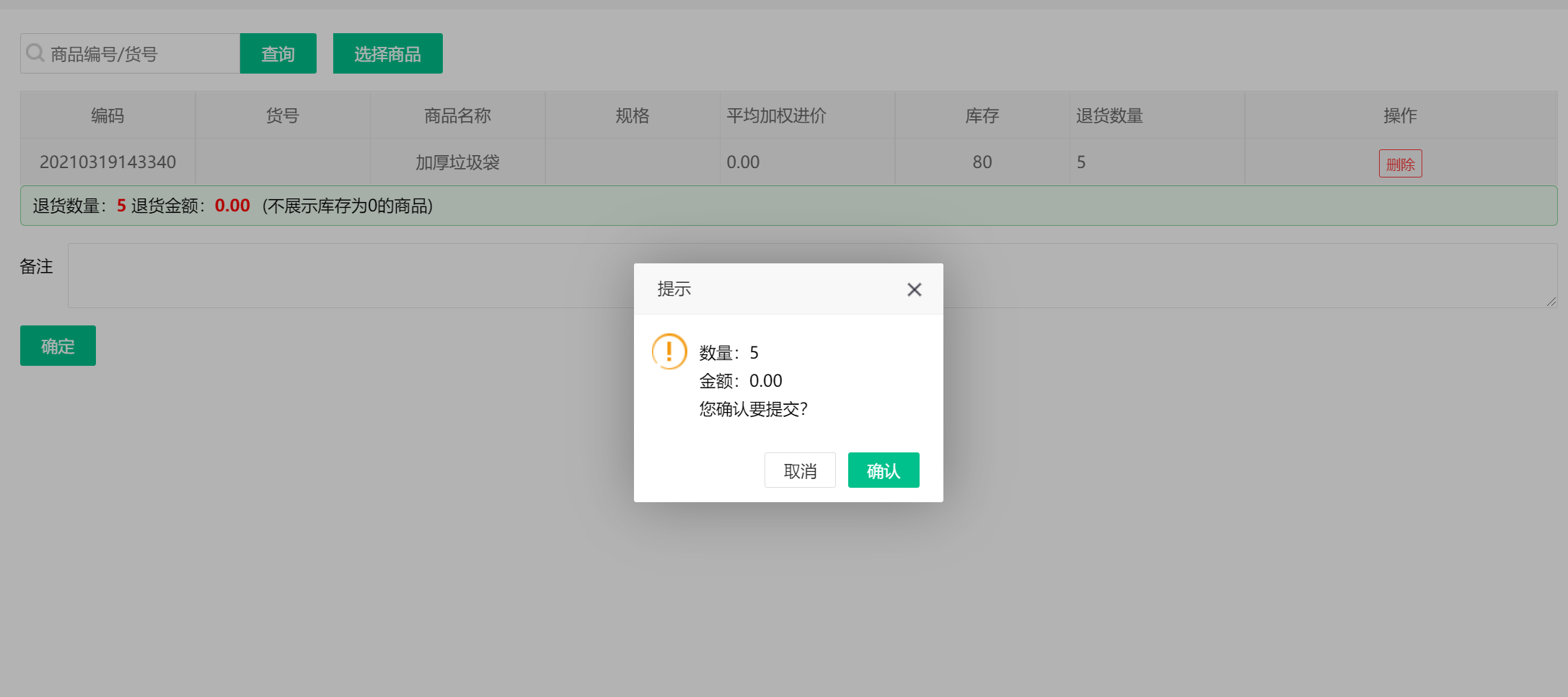Click the 规格 column header
The image size is (1568, 697).
point(632,115)
